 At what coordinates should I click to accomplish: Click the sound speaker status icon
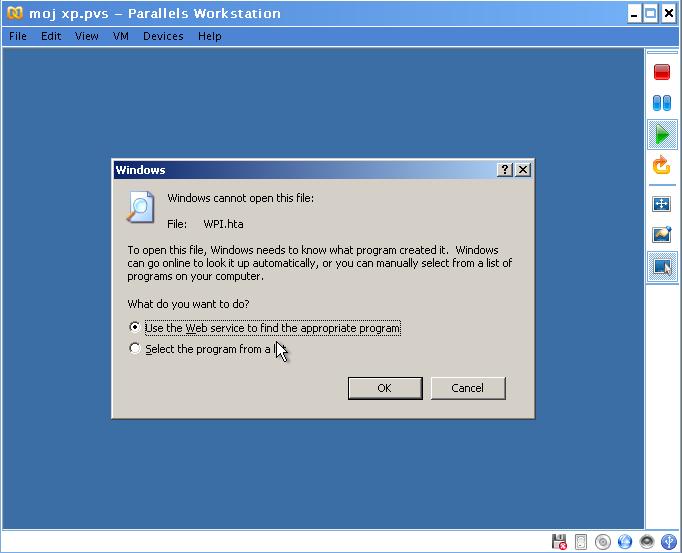[x=647, y=542]
